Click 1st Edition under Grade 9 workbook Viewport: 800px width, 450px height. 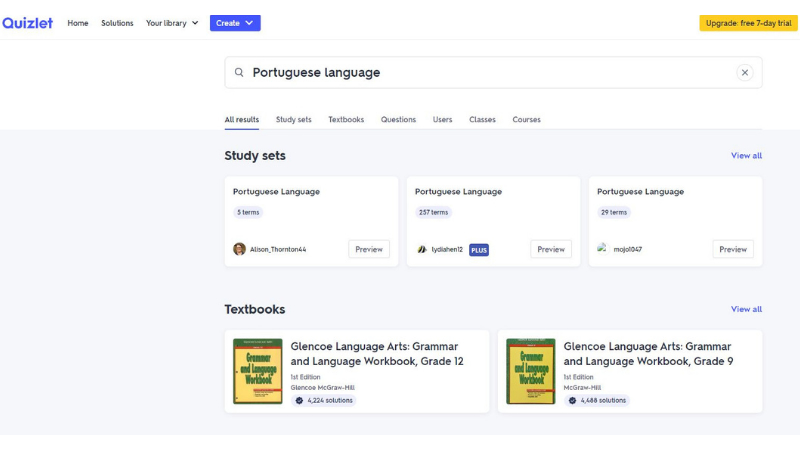coord(579,377)
